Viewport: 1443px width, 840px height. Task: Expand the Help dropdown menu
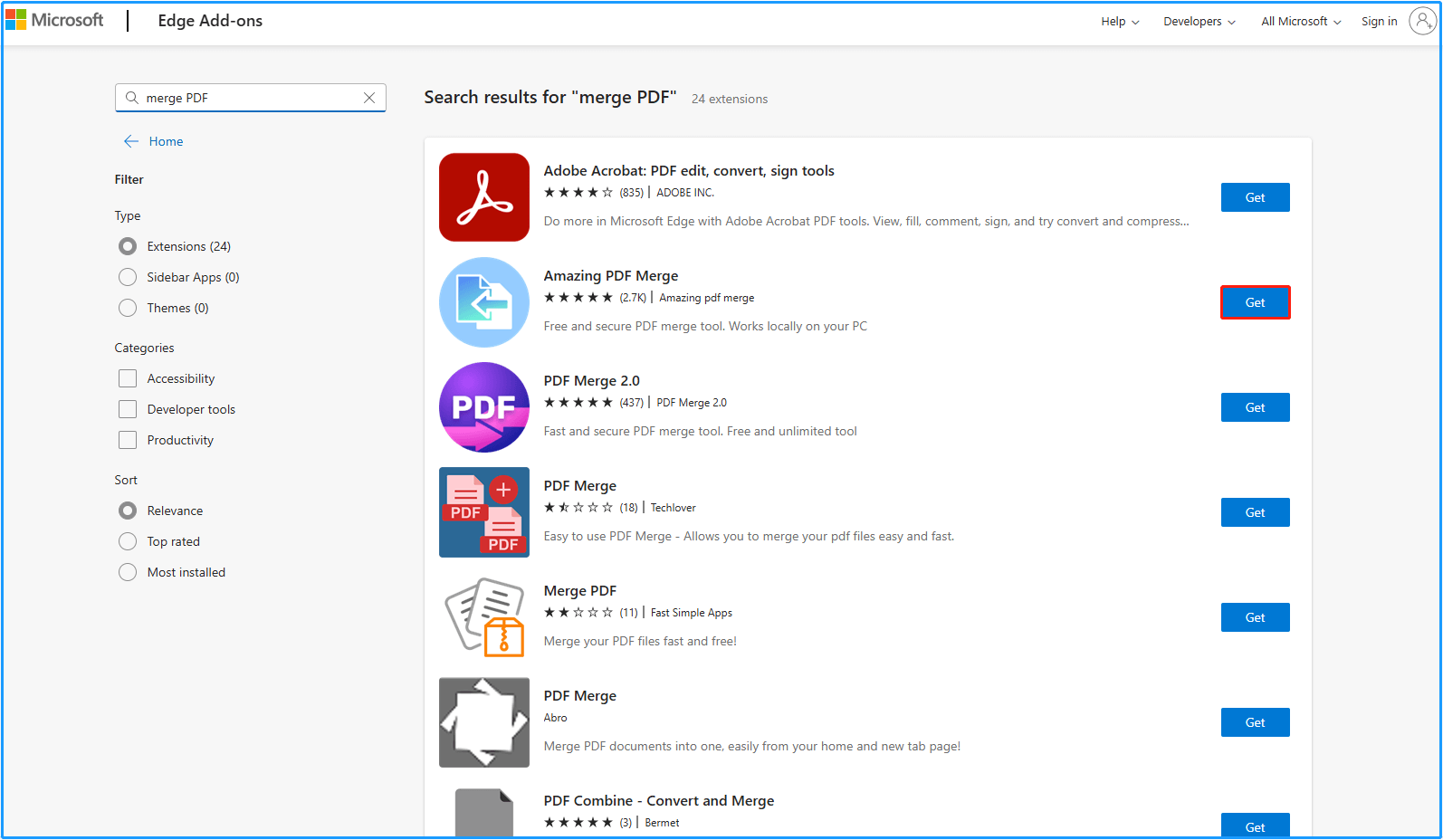1120,21
